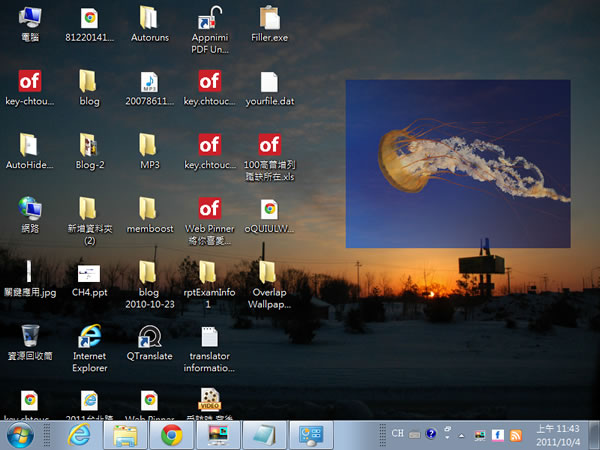Open the Appnimi PDF Unlocker shortcut
The image size is (600, 450).
coord(209,19)
